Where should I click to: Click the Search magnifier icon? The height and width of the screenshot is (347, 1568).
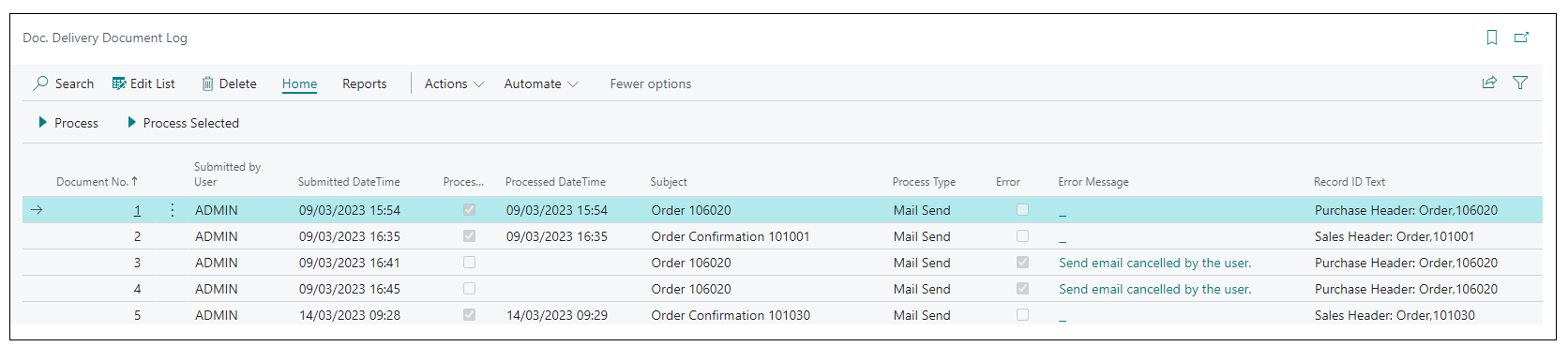[x=40, y=83]
